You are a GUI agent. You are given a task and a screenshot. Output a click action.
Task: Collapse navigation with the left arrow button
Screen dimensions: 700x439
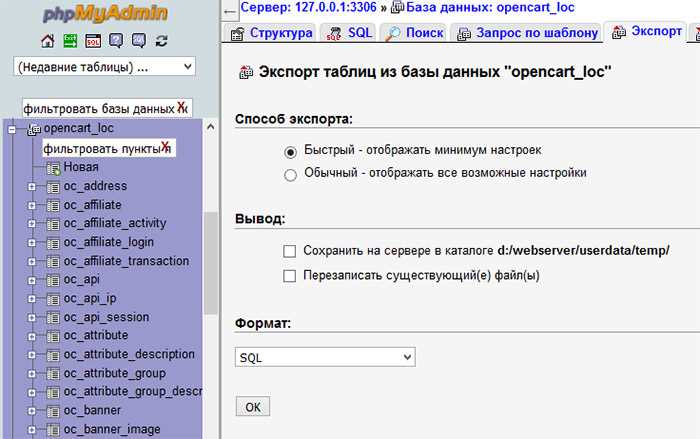click(x=230, y=12)
